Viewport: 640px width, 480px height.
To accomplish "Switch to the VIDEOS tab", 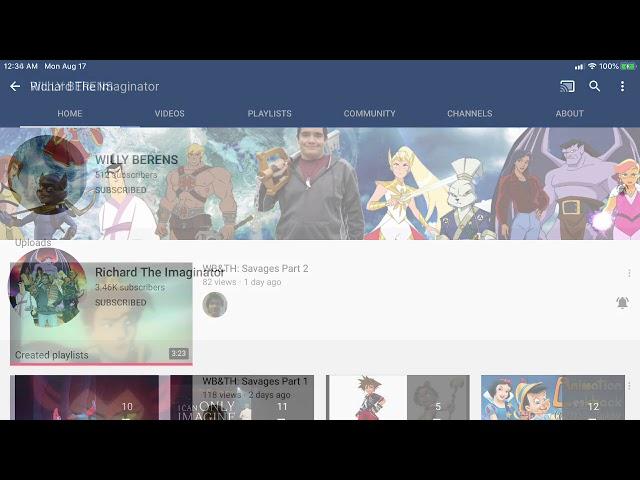I will pyautogui.click(x=169, y=113).
